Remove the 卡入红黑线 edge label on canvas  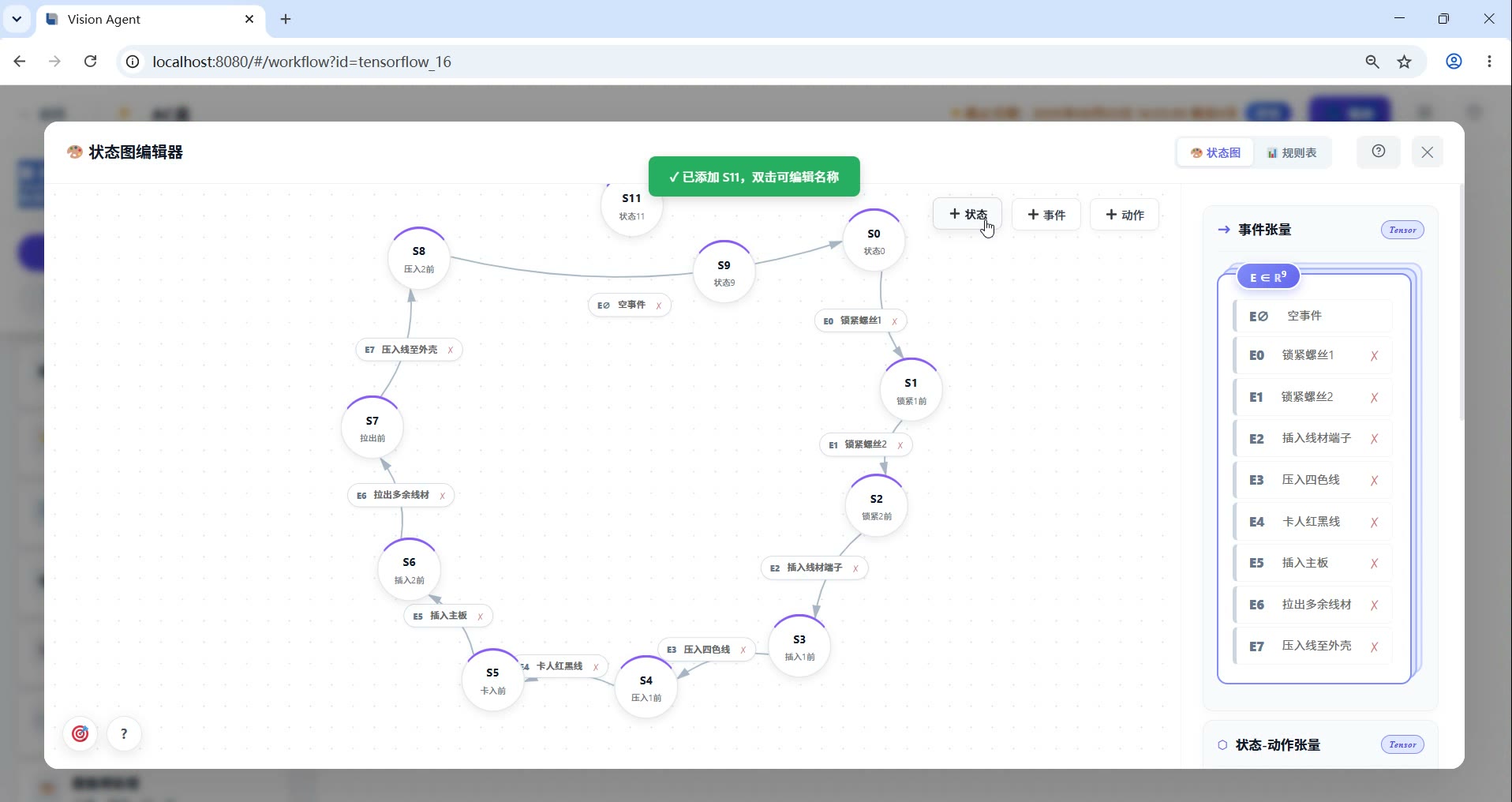[596, 667]
